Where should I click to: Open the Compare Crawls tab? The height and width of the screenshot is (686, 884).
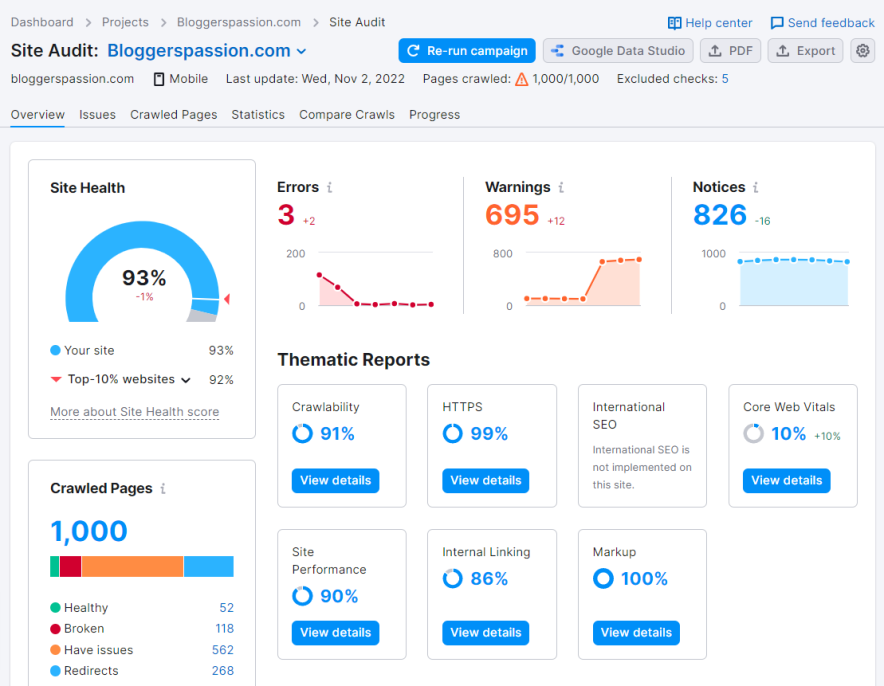coord(347,114)
